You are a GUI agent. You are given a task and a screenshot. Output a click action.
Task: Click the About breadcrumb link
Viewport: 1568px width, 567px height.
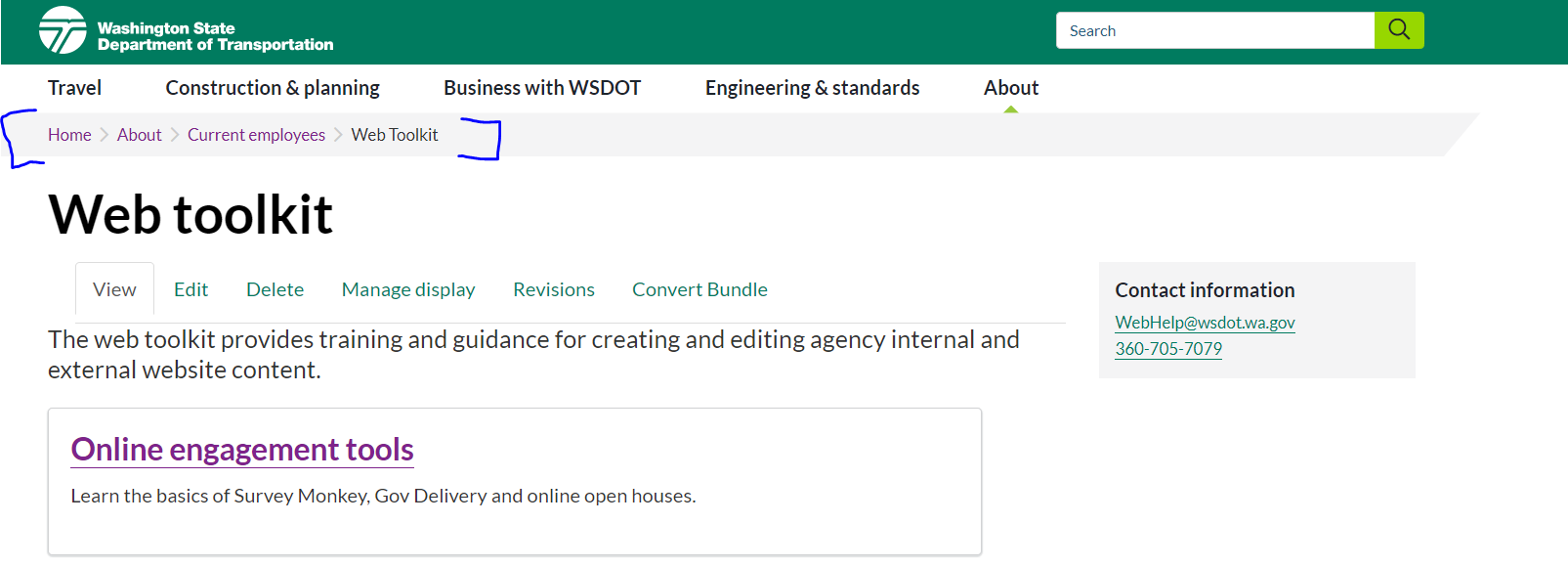[139, 135]
